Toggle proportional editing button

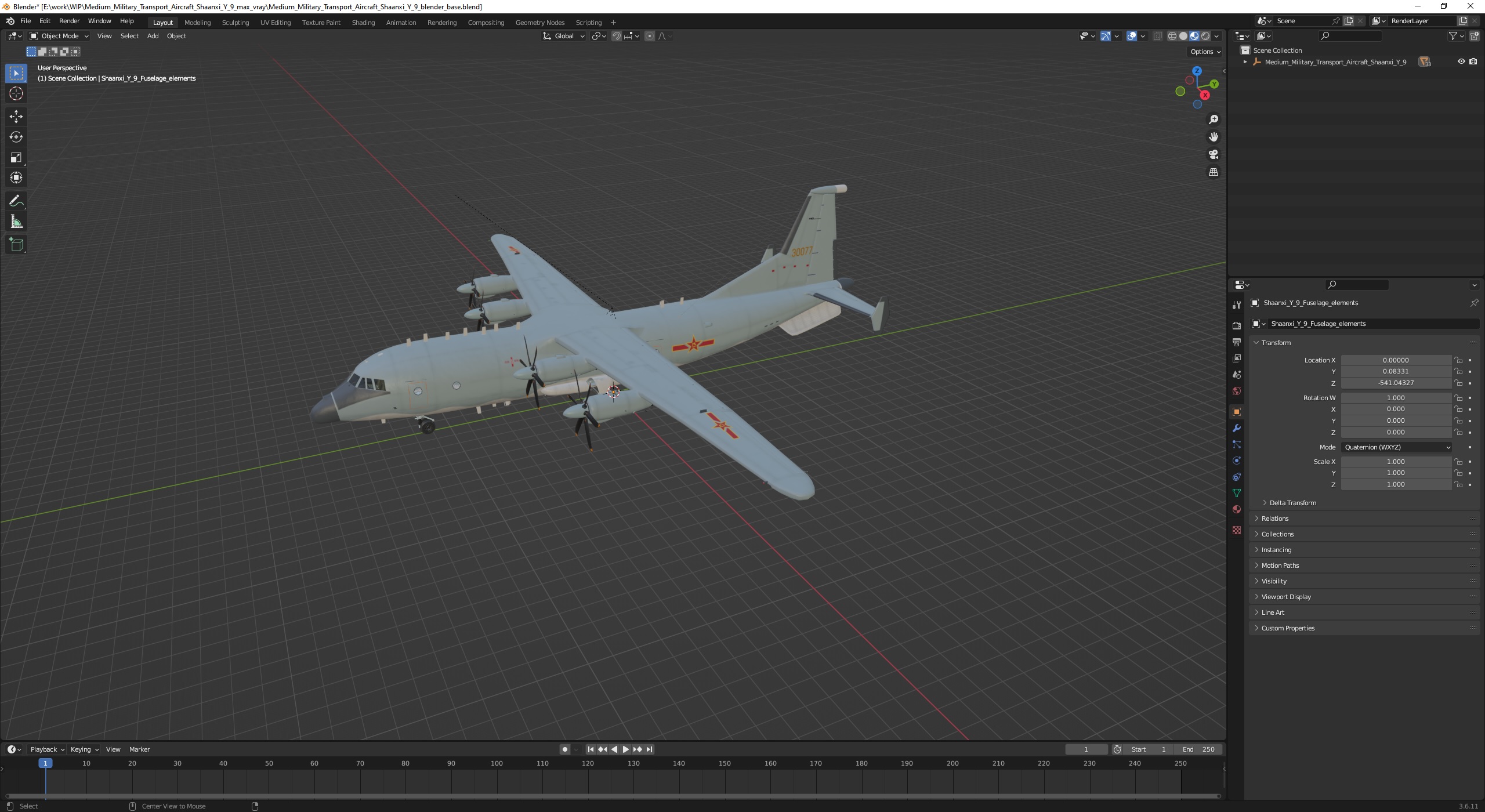[649, 36]
